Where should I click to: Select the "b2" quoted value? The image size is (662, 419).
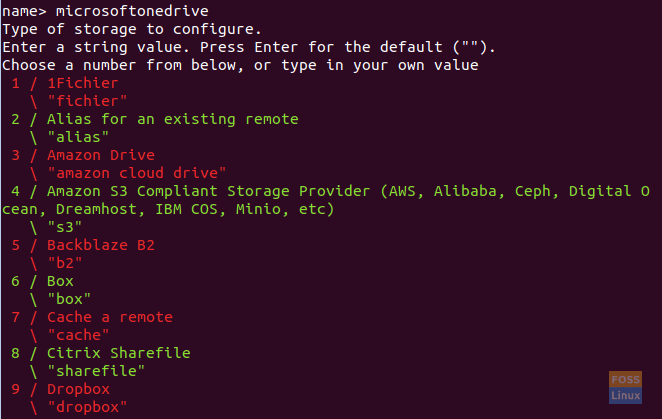(x=65, y=263)
